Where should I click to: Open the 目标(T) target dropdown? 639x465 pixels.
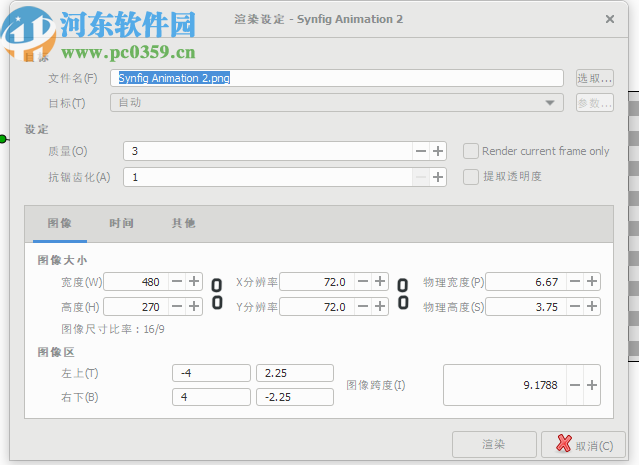(x=337, y=103)
